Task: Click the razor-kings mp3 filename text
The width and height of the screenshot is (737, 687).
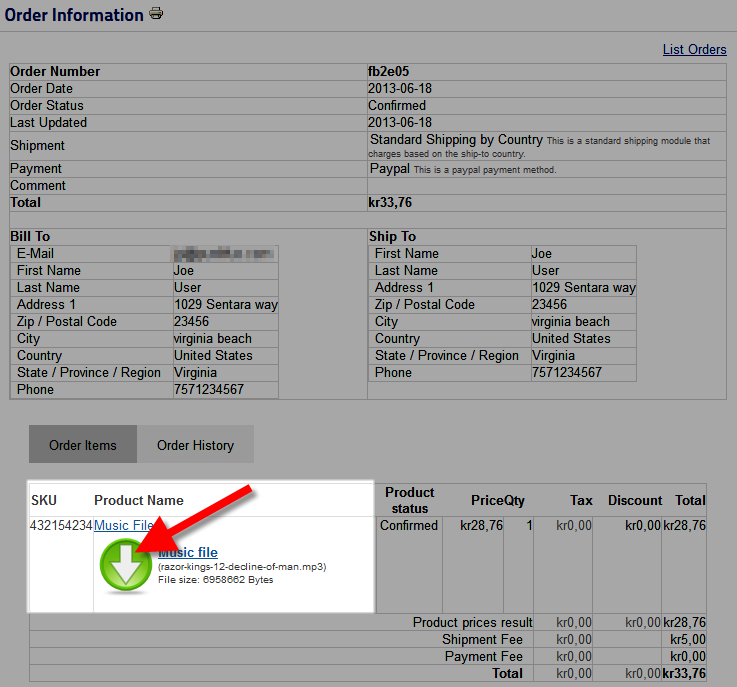Action: point(241,567)
